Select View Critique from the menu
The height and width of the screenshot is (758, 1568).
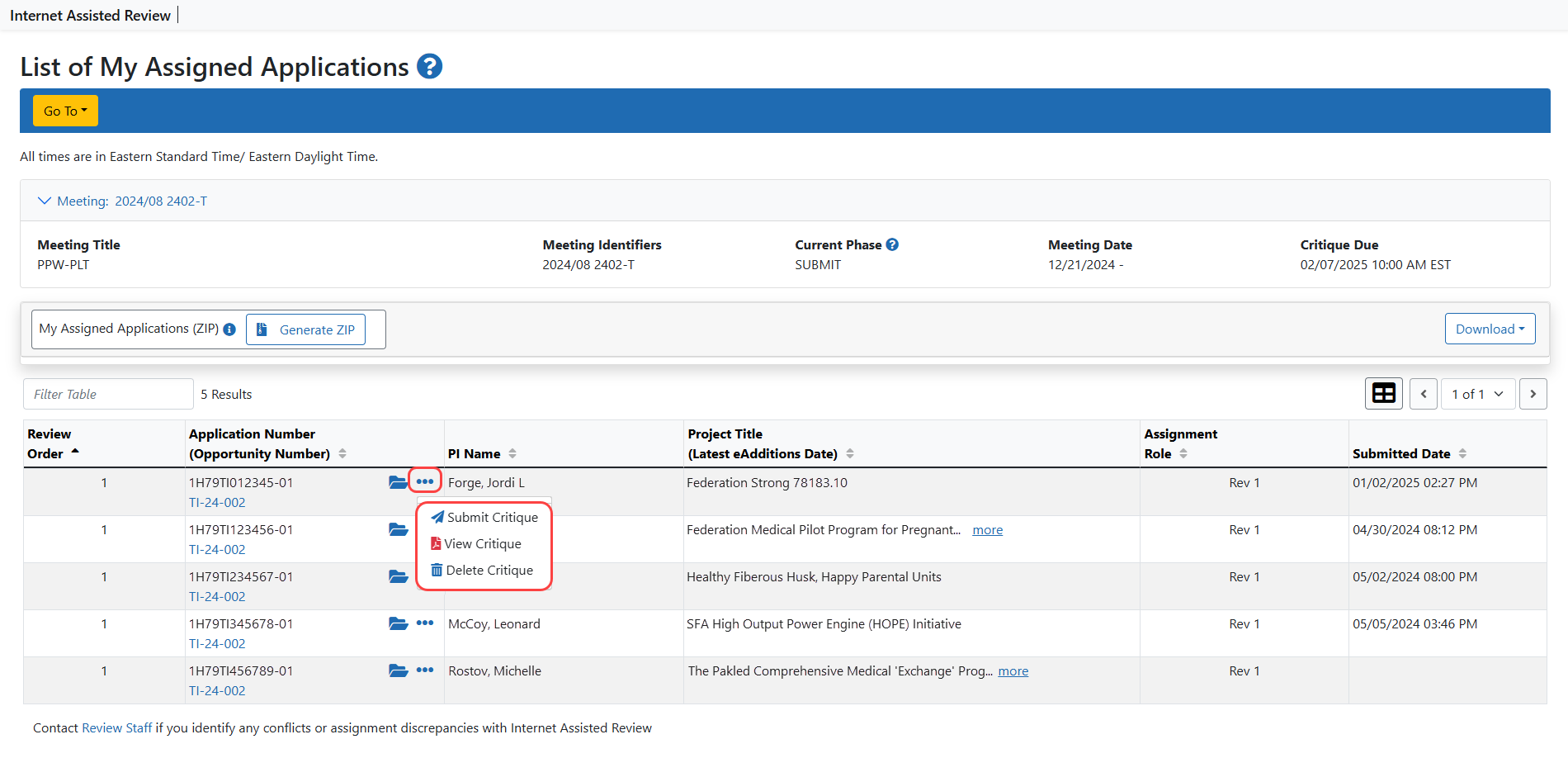point(476,543)
